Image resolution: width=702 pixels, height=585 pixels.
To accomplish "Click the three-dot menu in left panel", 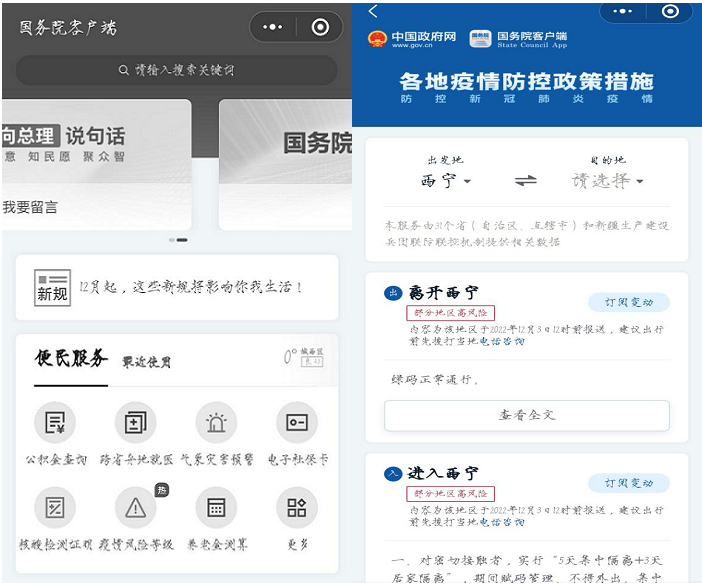I will pos(273,27).
